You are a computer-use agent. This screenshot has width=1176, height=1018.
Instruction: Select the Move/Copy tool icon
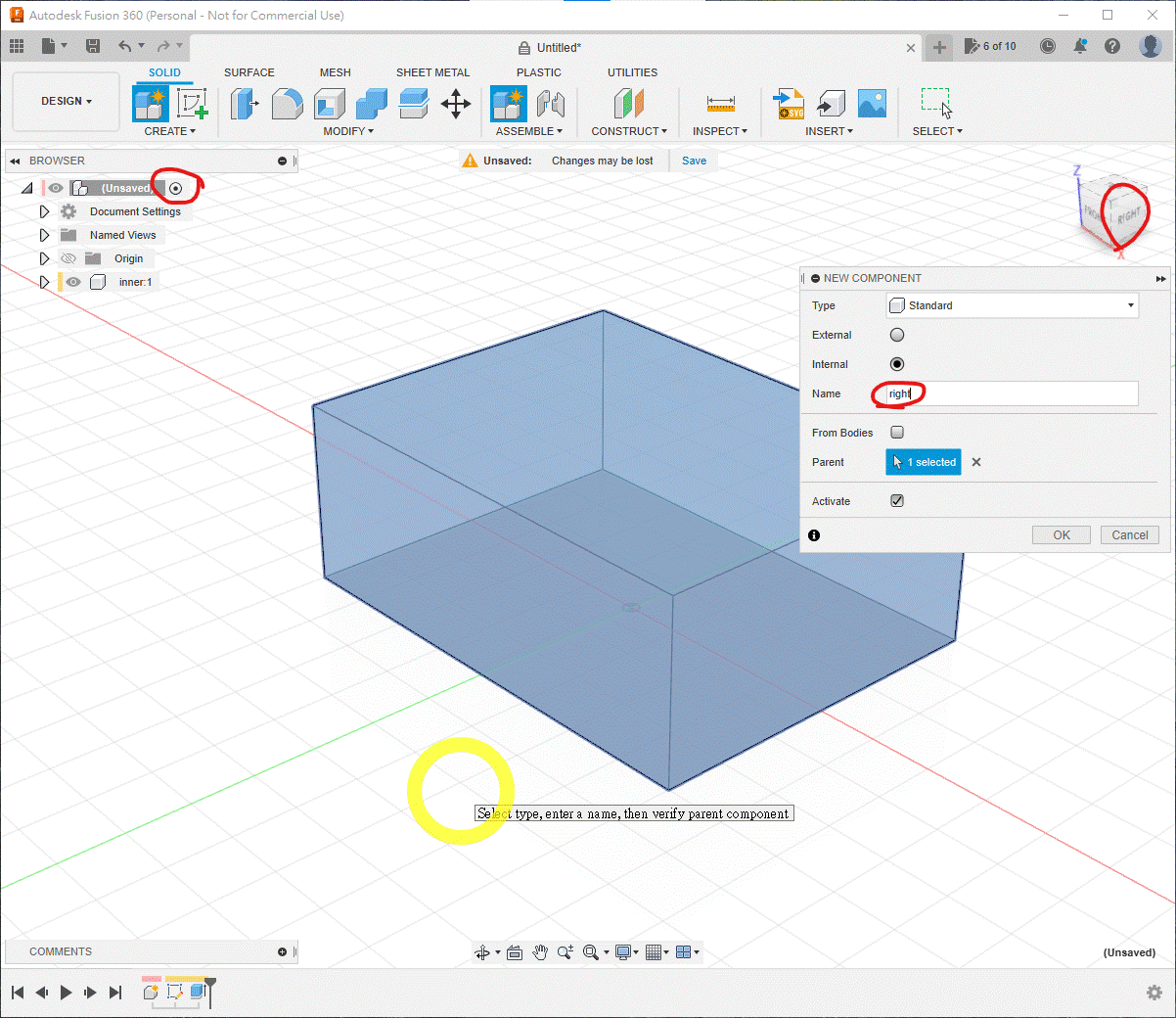[x=456, y=103]
